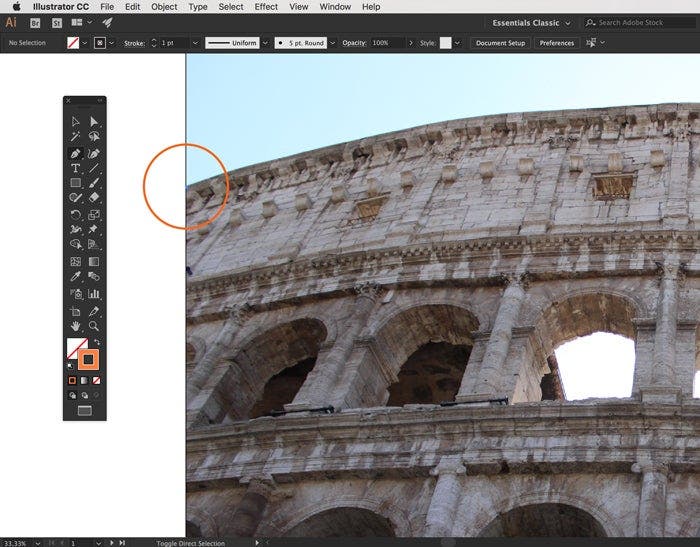The image size is (700, 547).
Task: Click the Preferences button
Action: click(x=556, y=43)
